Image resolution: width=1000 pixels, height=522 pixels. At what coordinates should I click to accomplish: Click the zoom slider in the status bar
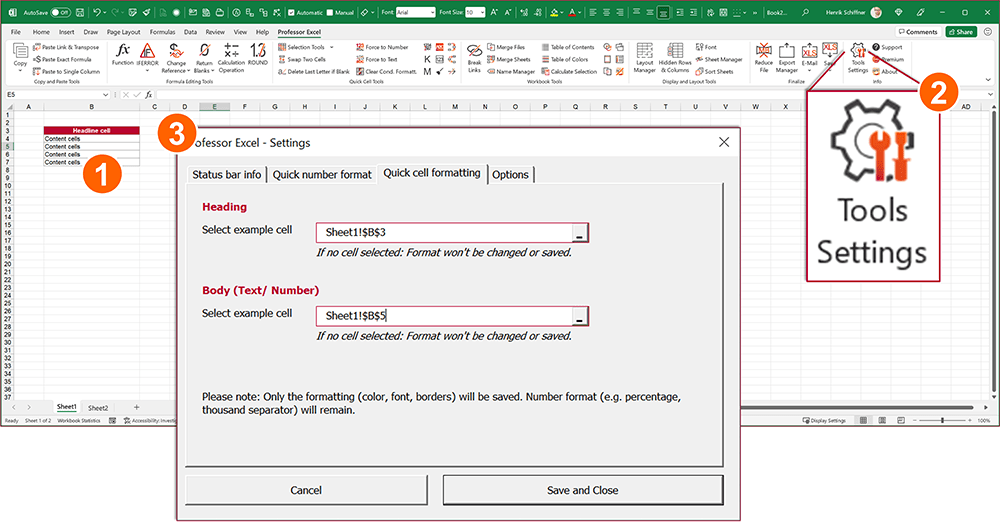[942, 421]
